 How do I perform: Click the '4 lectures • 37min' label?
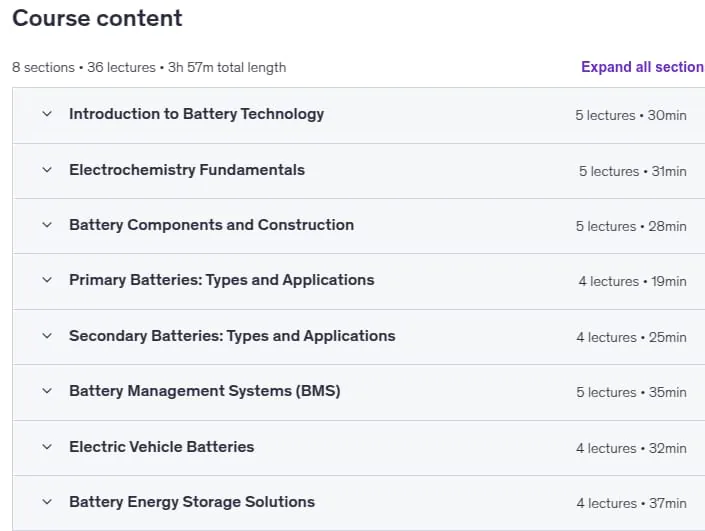[631, 503]
